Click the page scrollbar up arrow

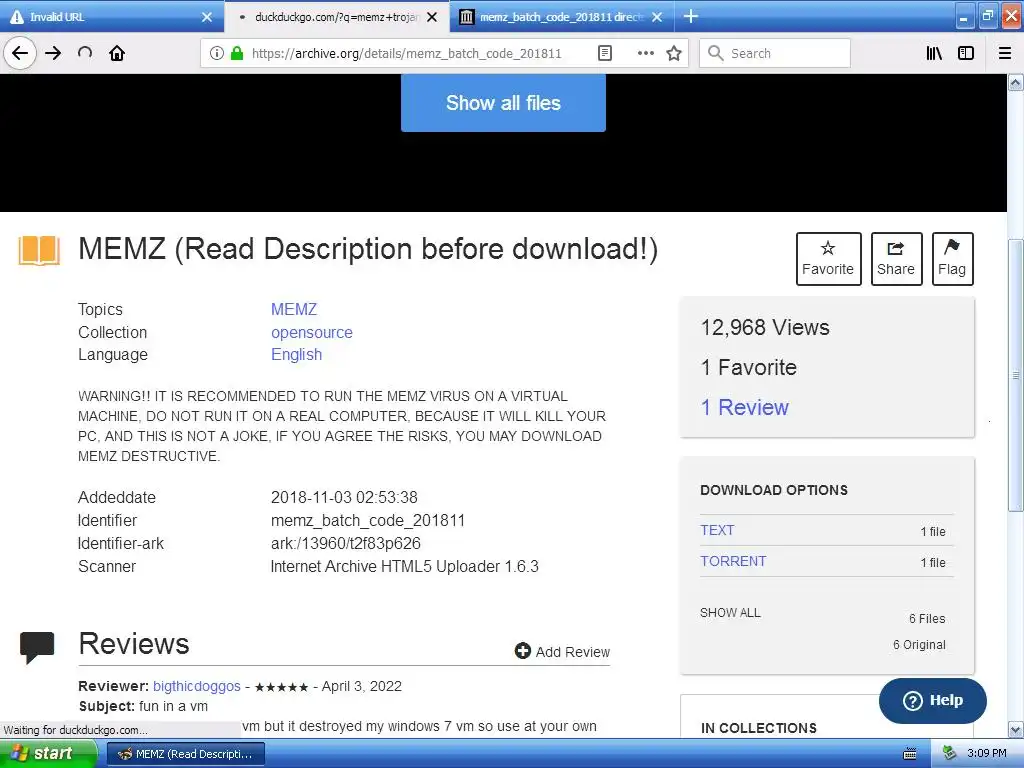pos(1015,82)
